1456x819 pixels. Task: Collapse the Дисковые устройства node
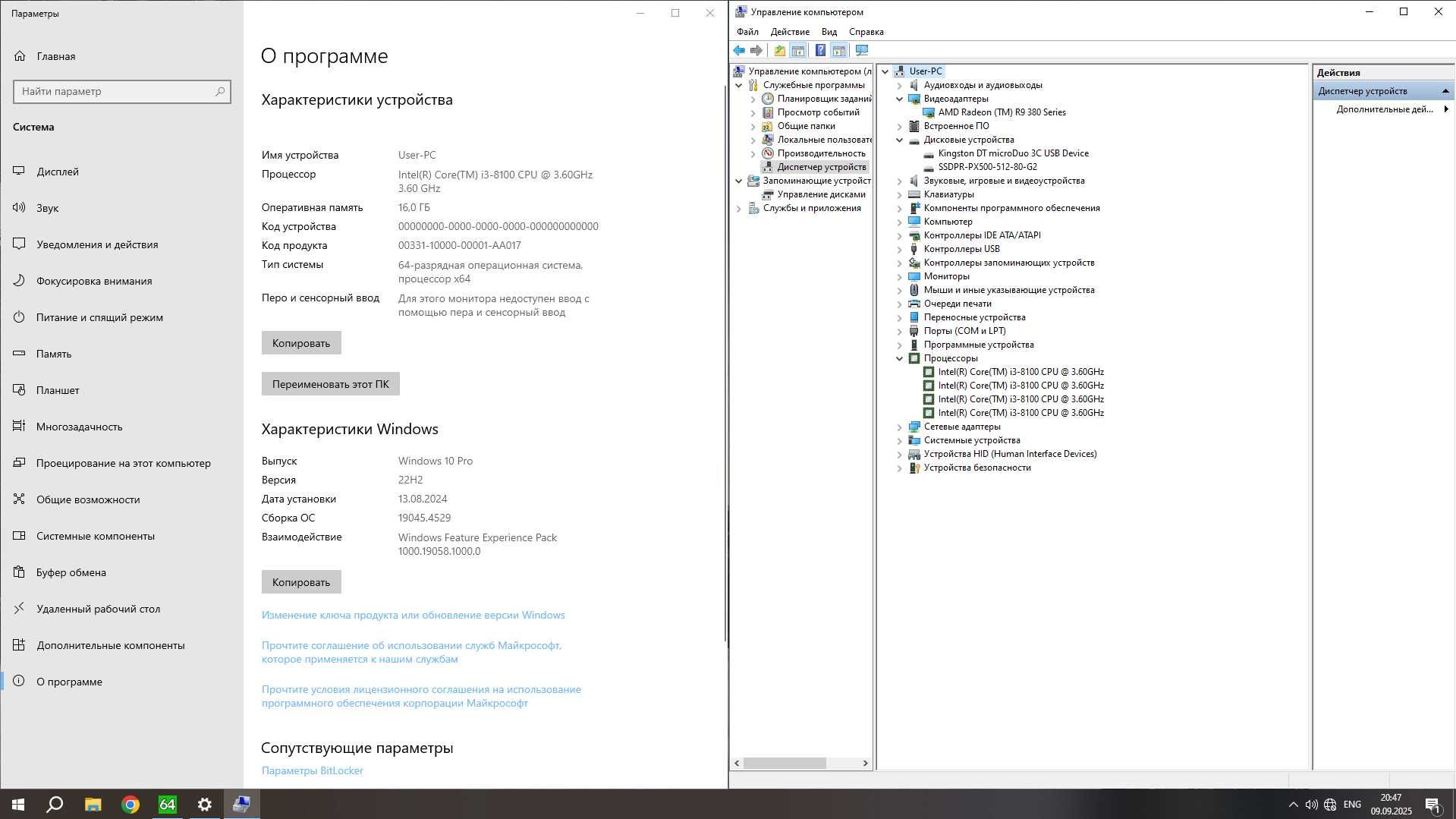(900, 140)
